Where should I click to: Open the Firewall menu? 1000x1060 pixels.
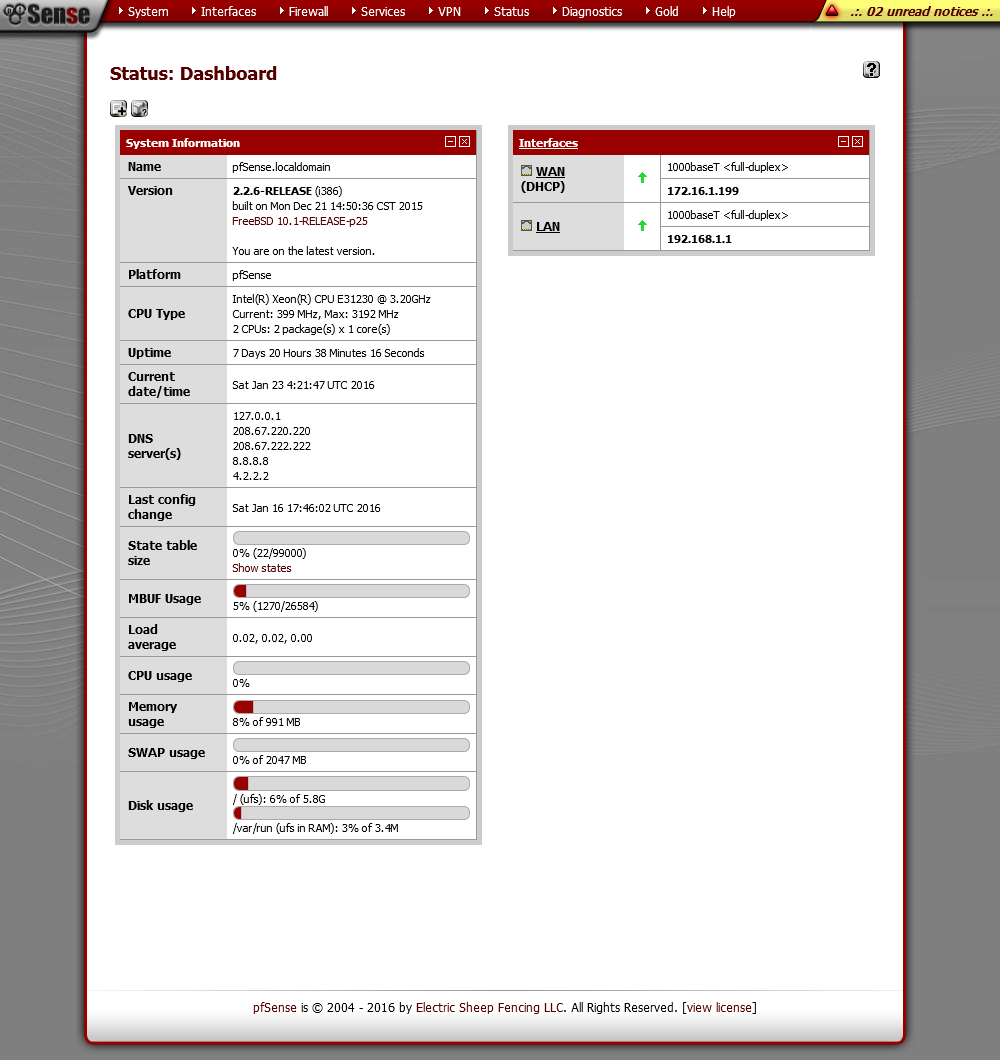tap(304, 11)
